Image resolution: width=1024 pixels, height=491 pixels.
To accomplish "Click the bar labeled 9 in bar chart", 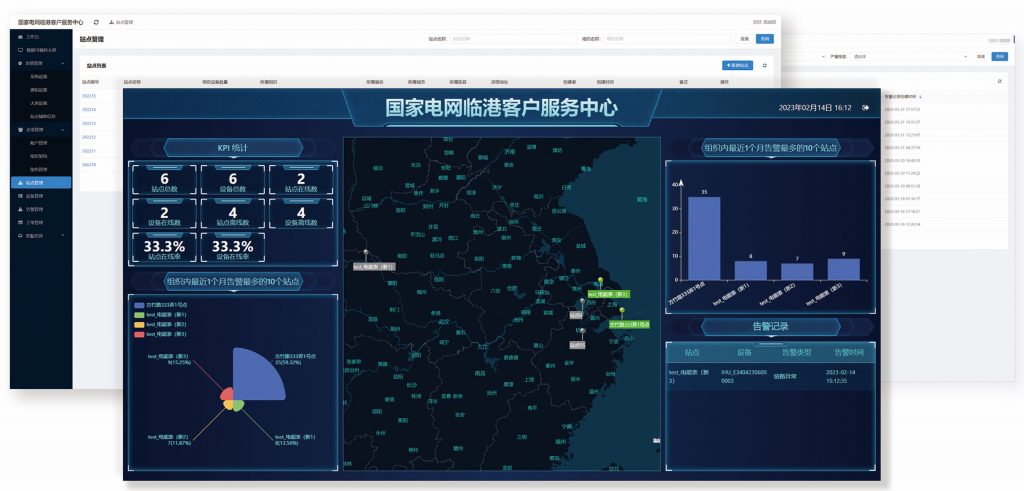I will coord(844,269).
